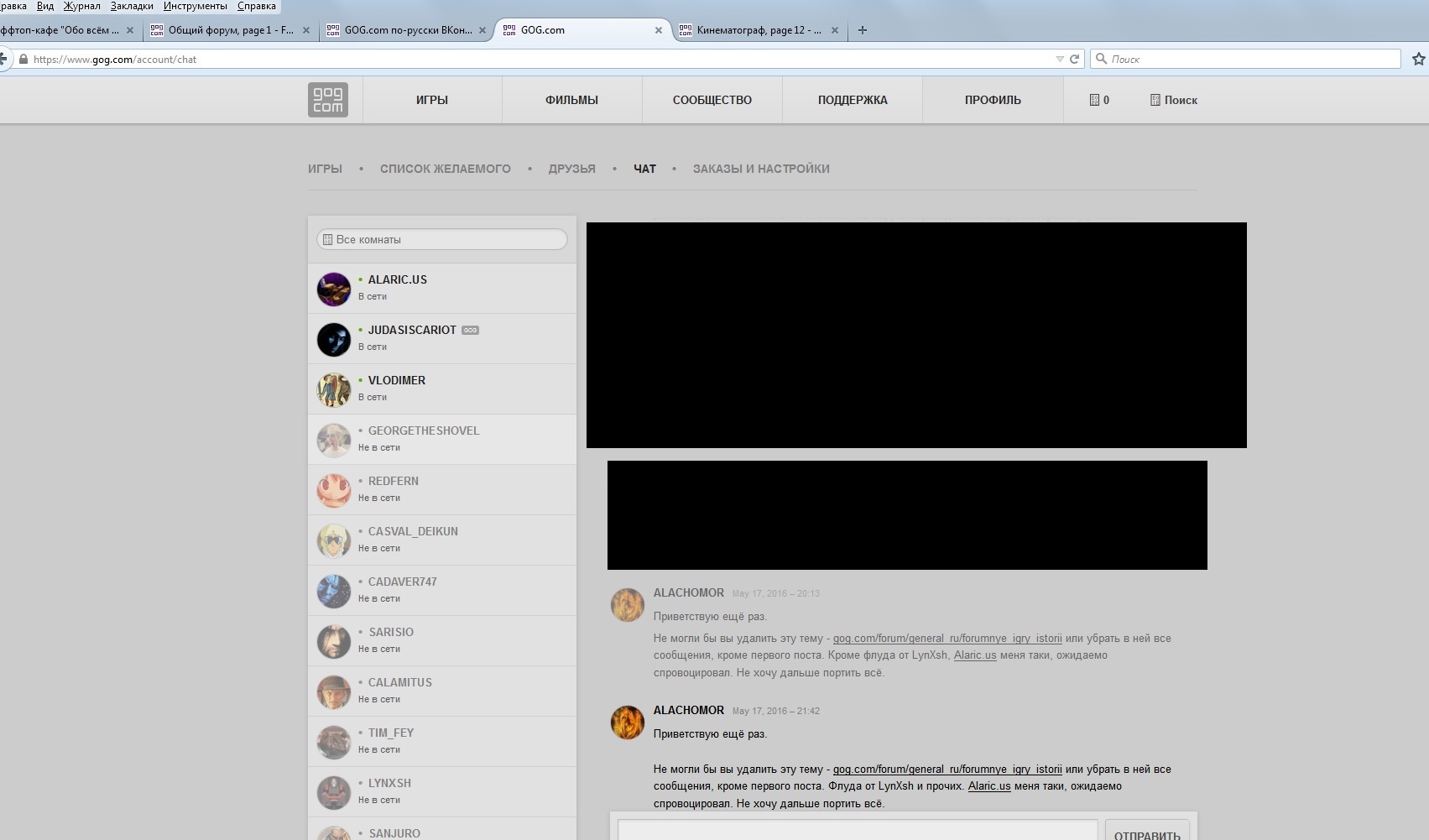Click the ЧАТ account section link
The width and height of the screenshot is (1429, 840).
(644, 169)
